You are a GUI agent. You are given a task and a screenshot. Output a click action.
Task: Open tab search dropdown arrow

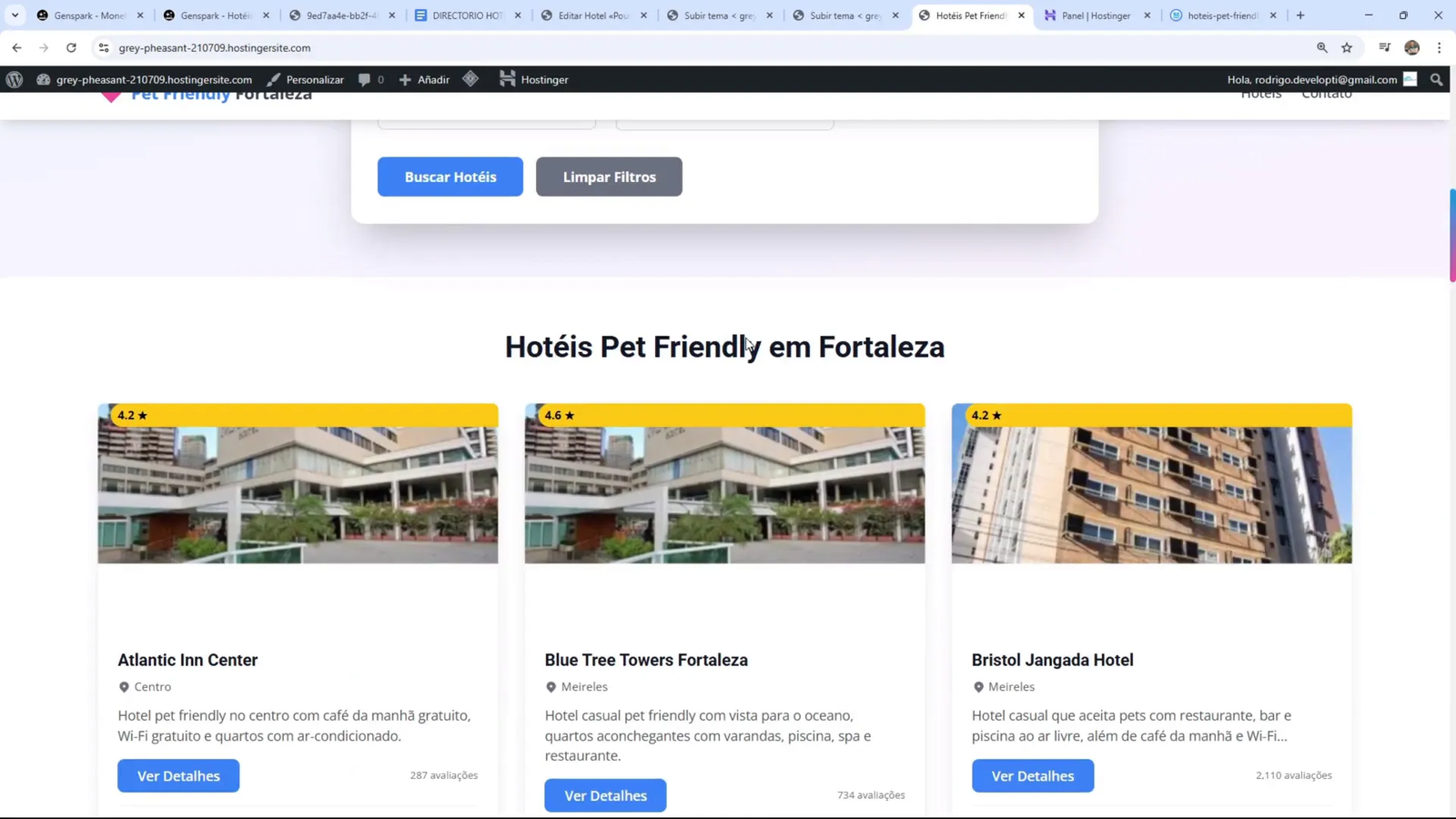click(15, 15)
